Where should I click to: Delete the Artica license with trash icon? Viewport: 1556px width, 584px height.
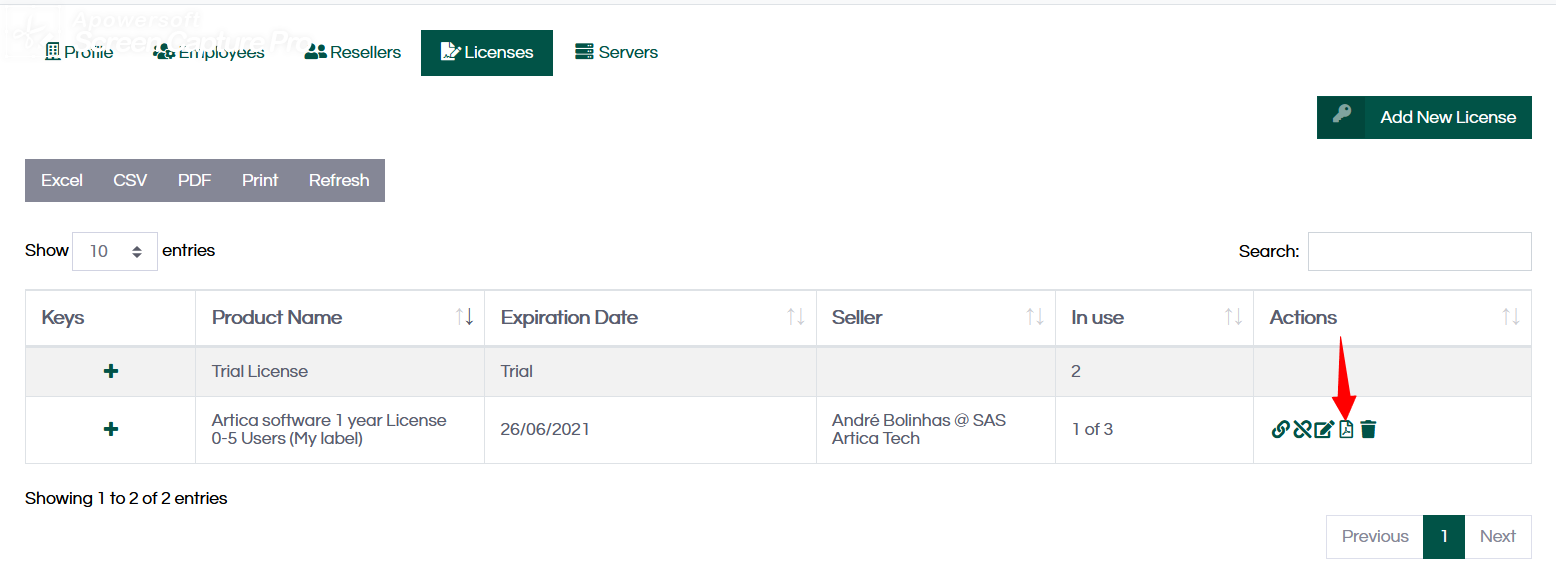point(1368,430)
